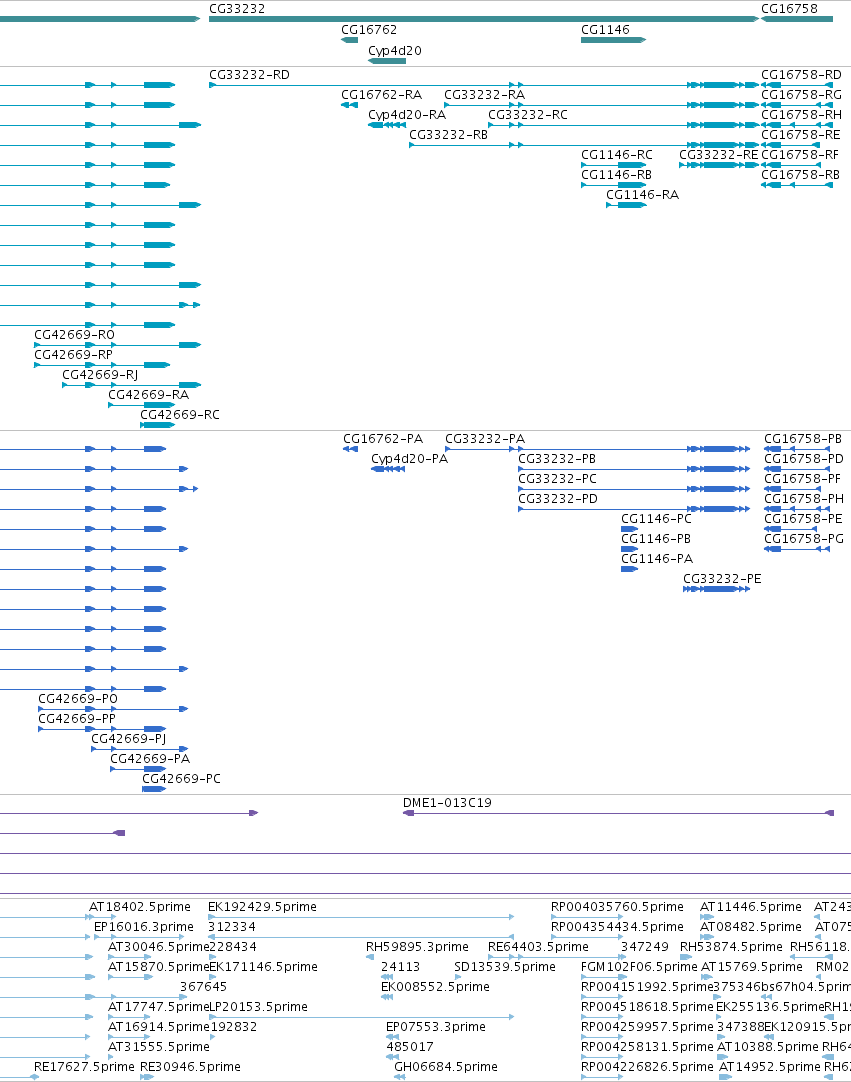Click protein CG1146-PC
The height and width of the screenshot is (1082, 851).
(656, 519)
